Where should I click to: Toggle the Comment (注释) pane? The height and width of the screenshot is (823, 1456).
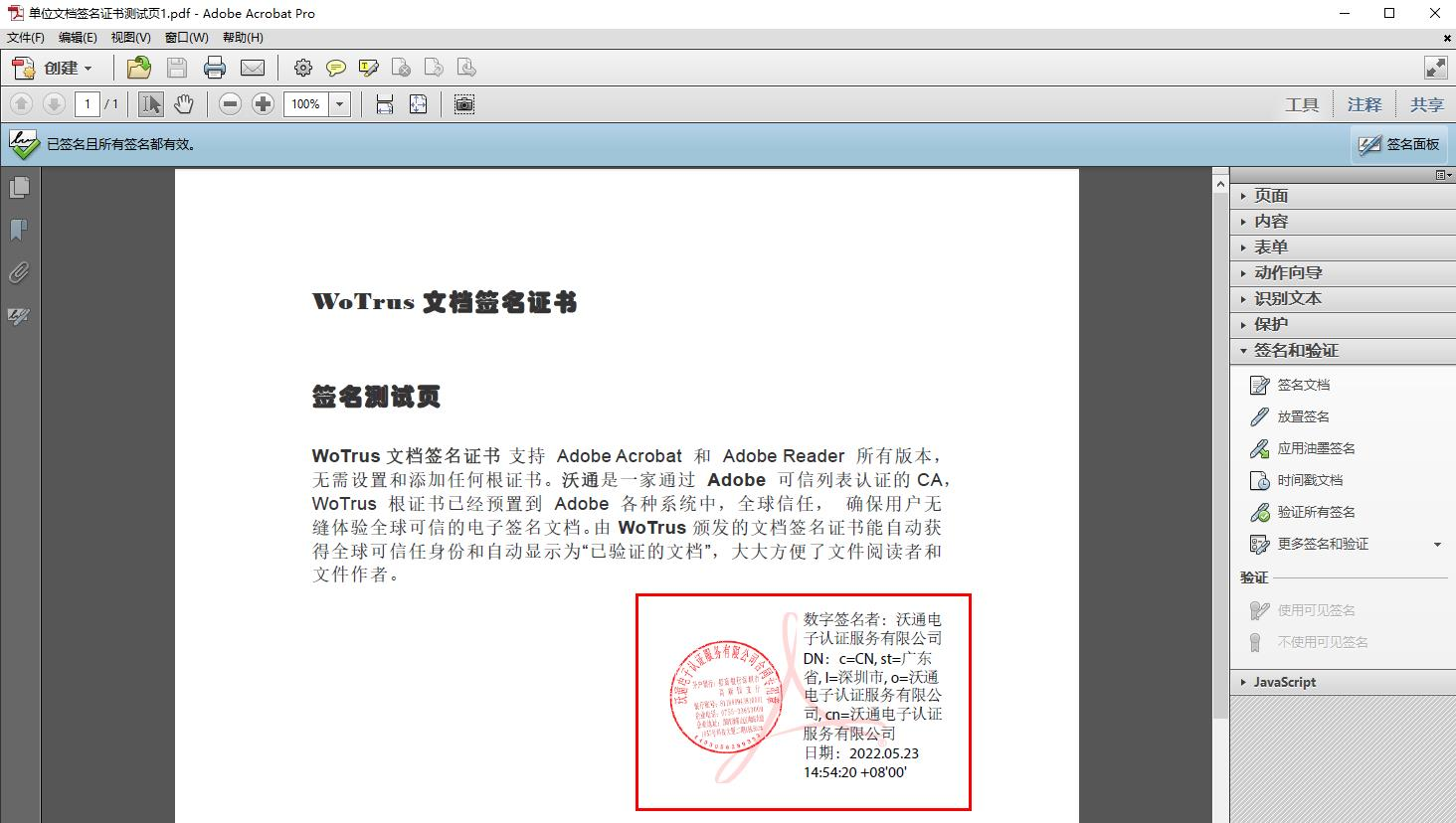pyautogui.click(x=1364, y=104)
